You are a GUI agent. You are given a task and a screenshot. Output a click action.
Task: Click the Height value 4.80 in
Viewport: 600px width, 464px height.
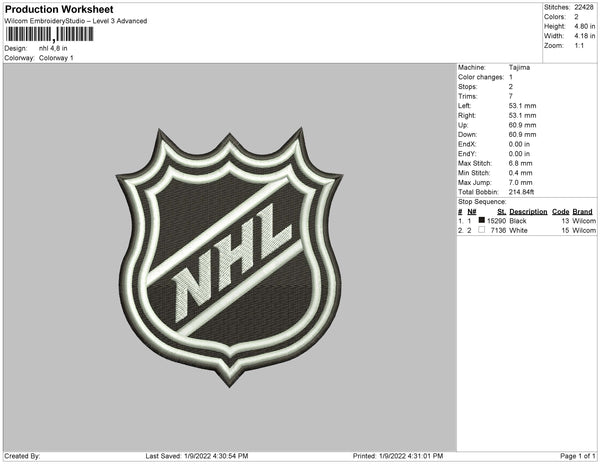585,26
